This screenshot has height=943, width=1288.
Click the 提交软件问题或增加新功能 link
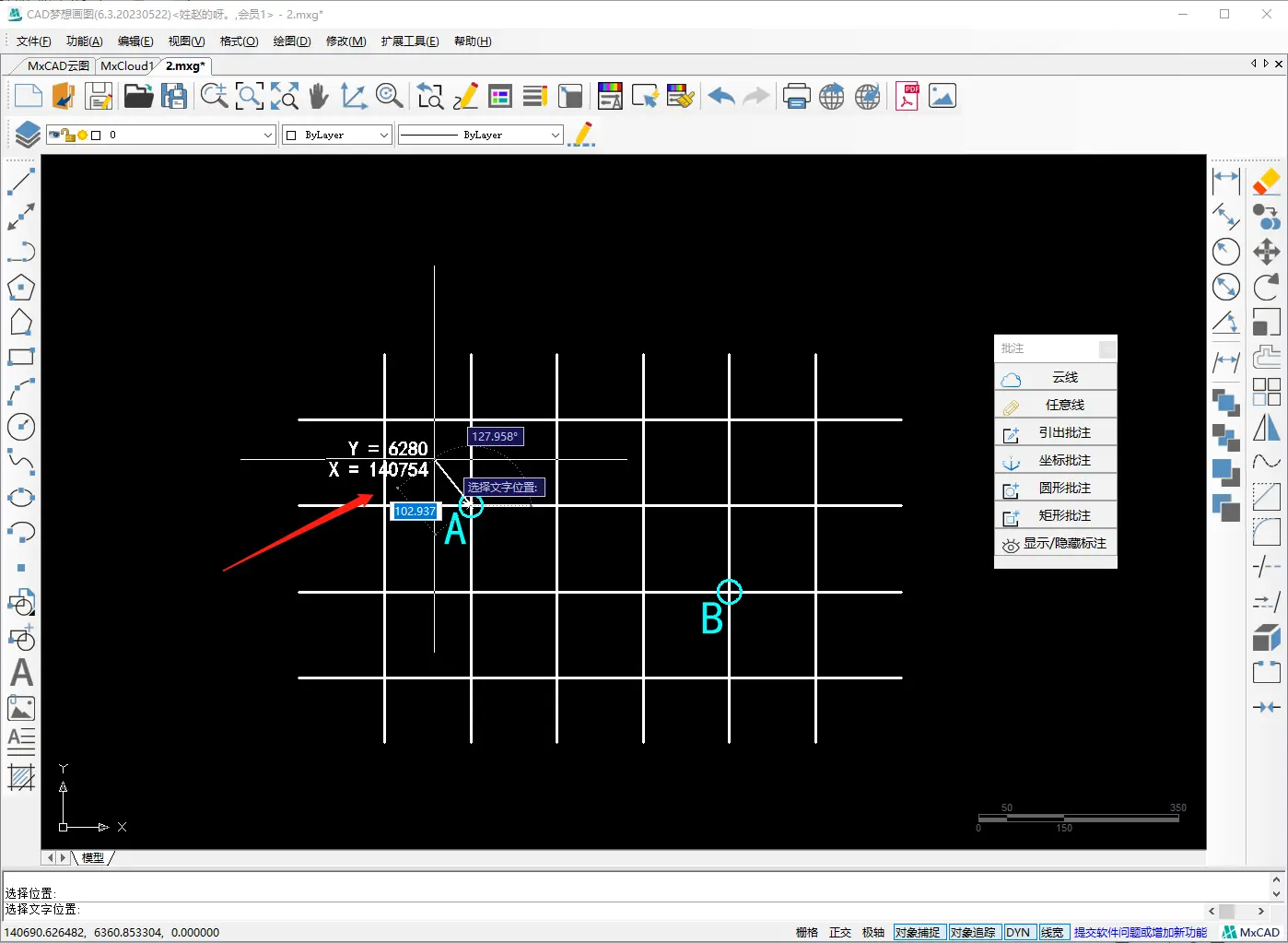pos(1140,932)
